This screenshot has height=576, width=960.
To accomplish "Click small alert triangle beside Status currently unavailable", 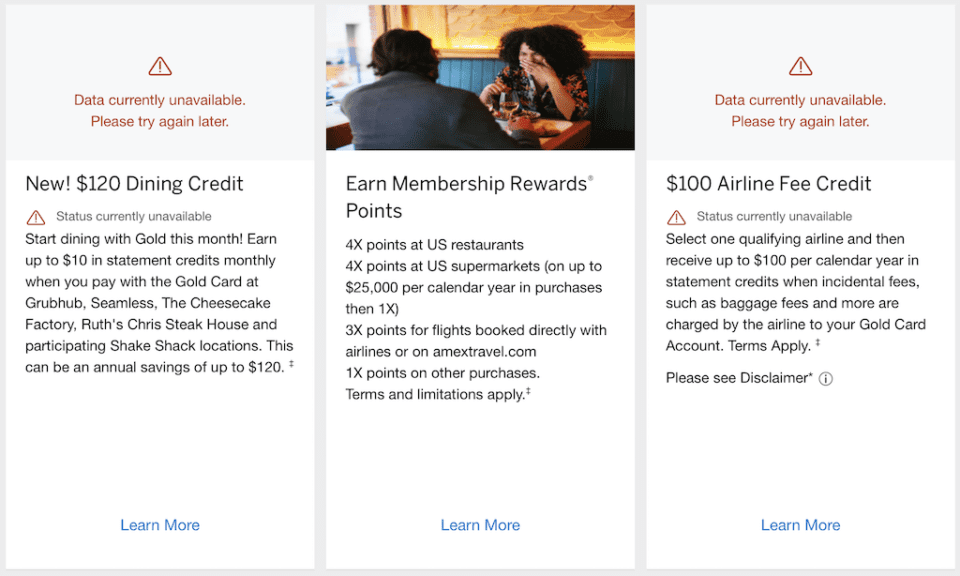I will [37, 216].
